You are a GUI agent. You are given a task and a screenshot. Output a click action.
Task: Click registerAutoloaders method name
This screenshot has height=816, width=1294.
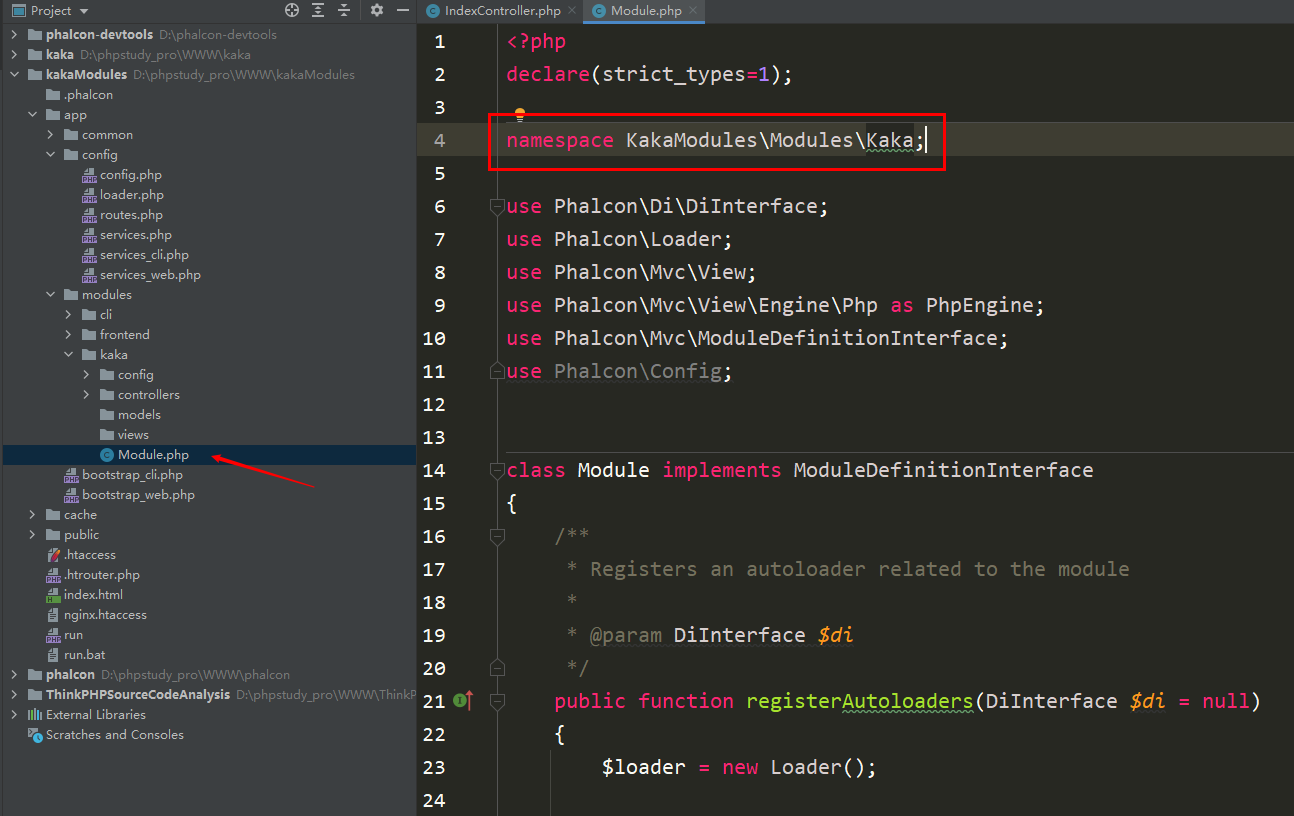coord(860,701)
